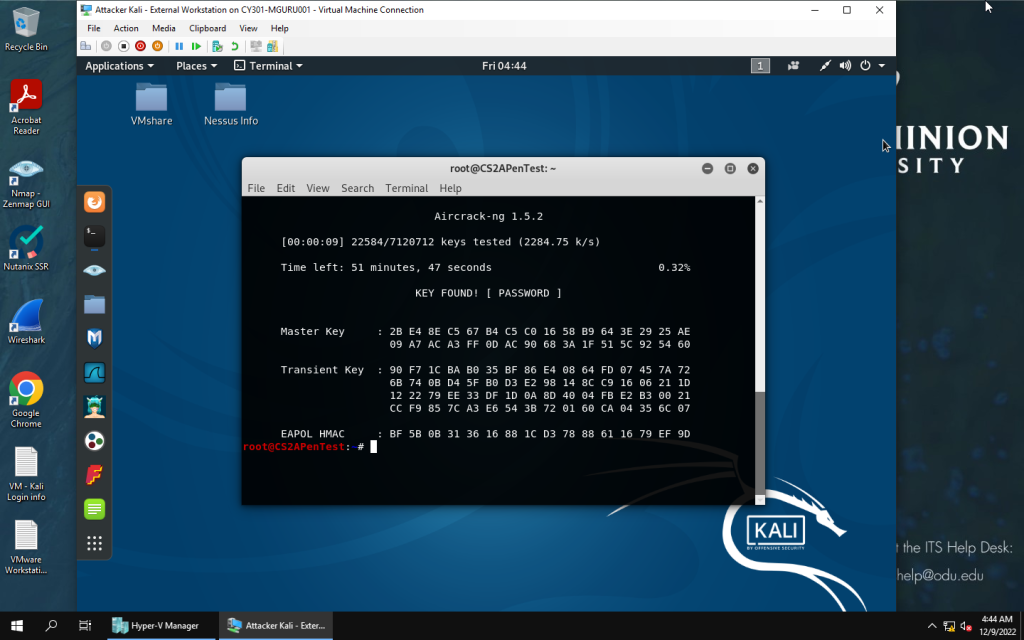Open Maltego from the Kali dock
The width and height of the screenshot is (1024, 640).
pyautogui.click(x=95, y=441)
